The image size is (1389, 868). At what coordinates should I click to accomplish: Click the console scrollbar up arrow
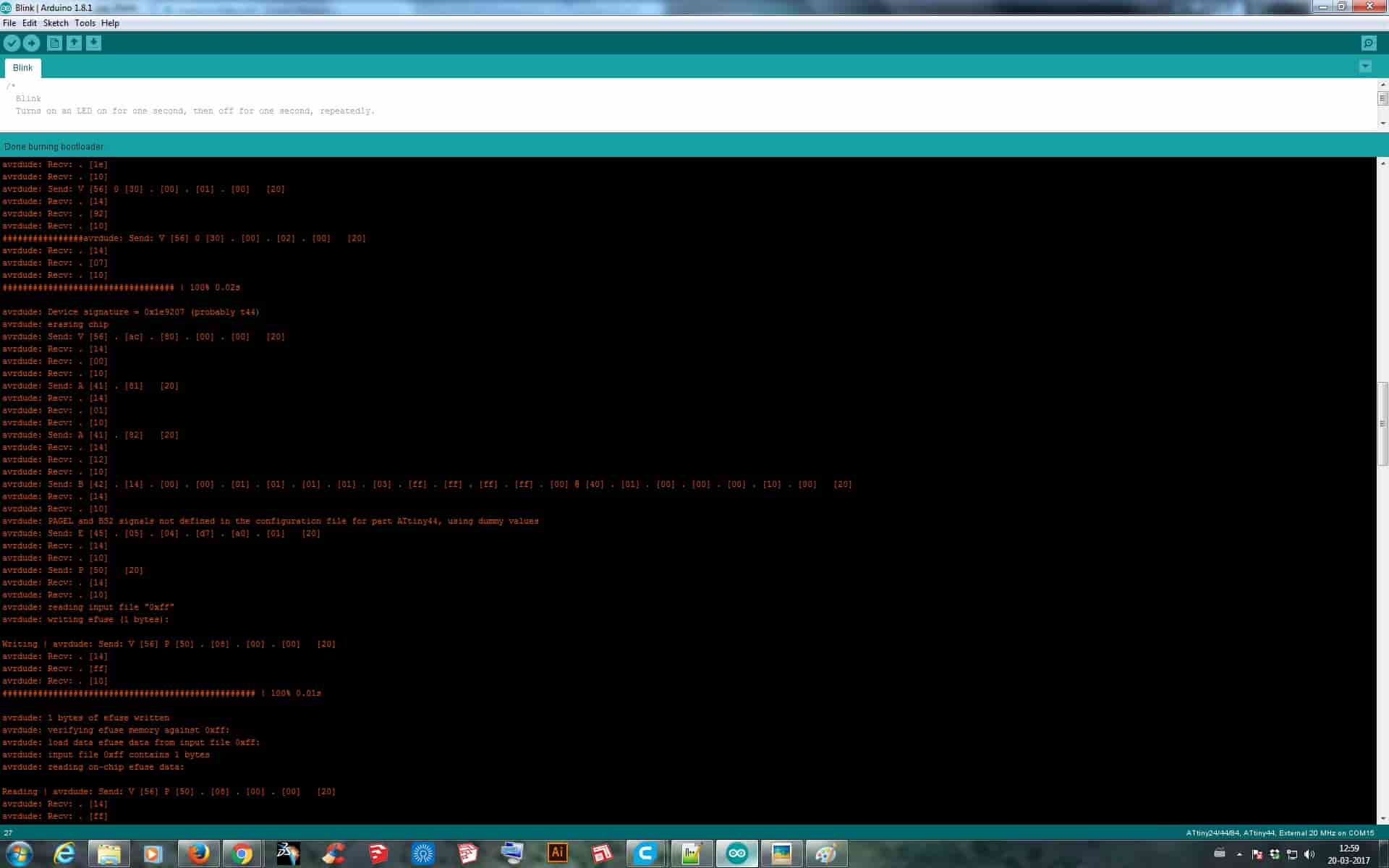1382,163
